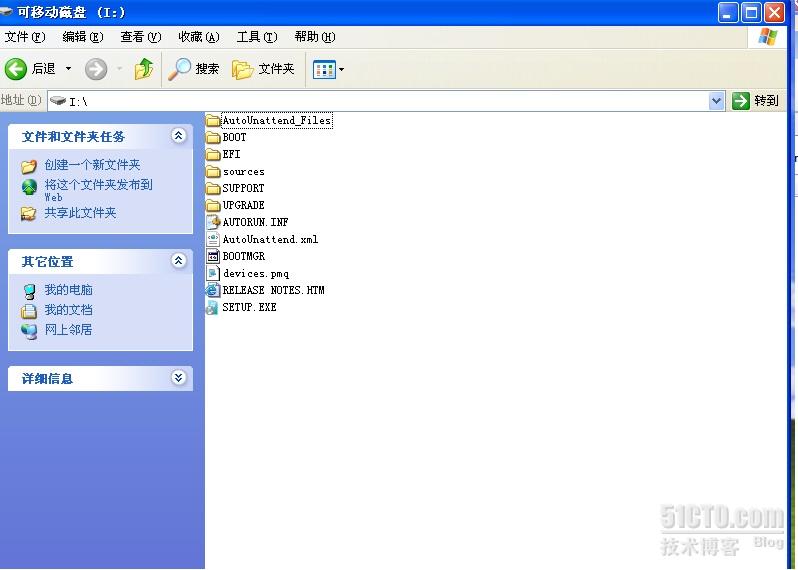This screenshot has height=570, width=798.
Task: Click 共享此文件夹 link
Action: [80, 213]
